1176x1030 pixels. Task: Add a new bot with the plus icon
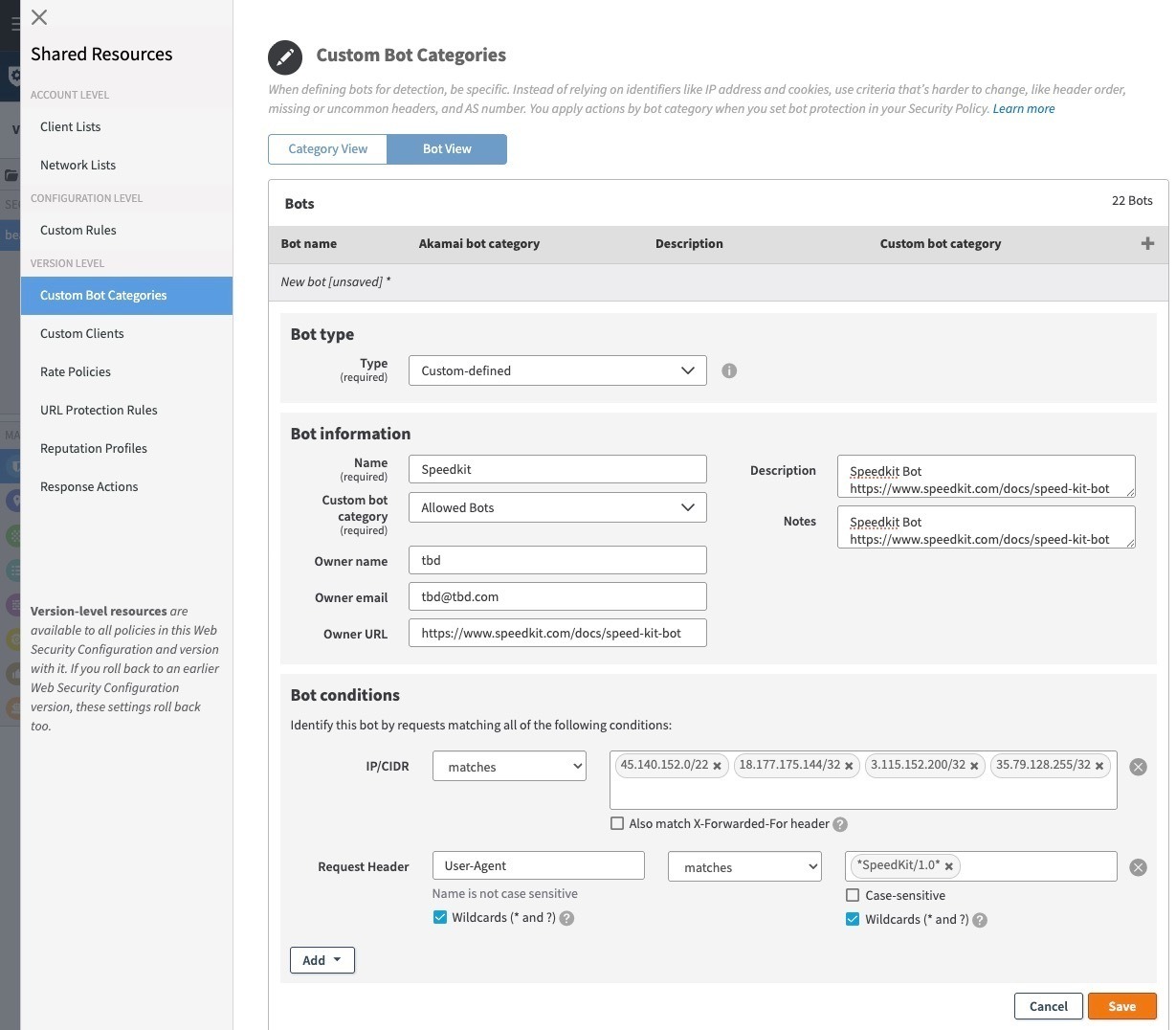point(1147,243)
